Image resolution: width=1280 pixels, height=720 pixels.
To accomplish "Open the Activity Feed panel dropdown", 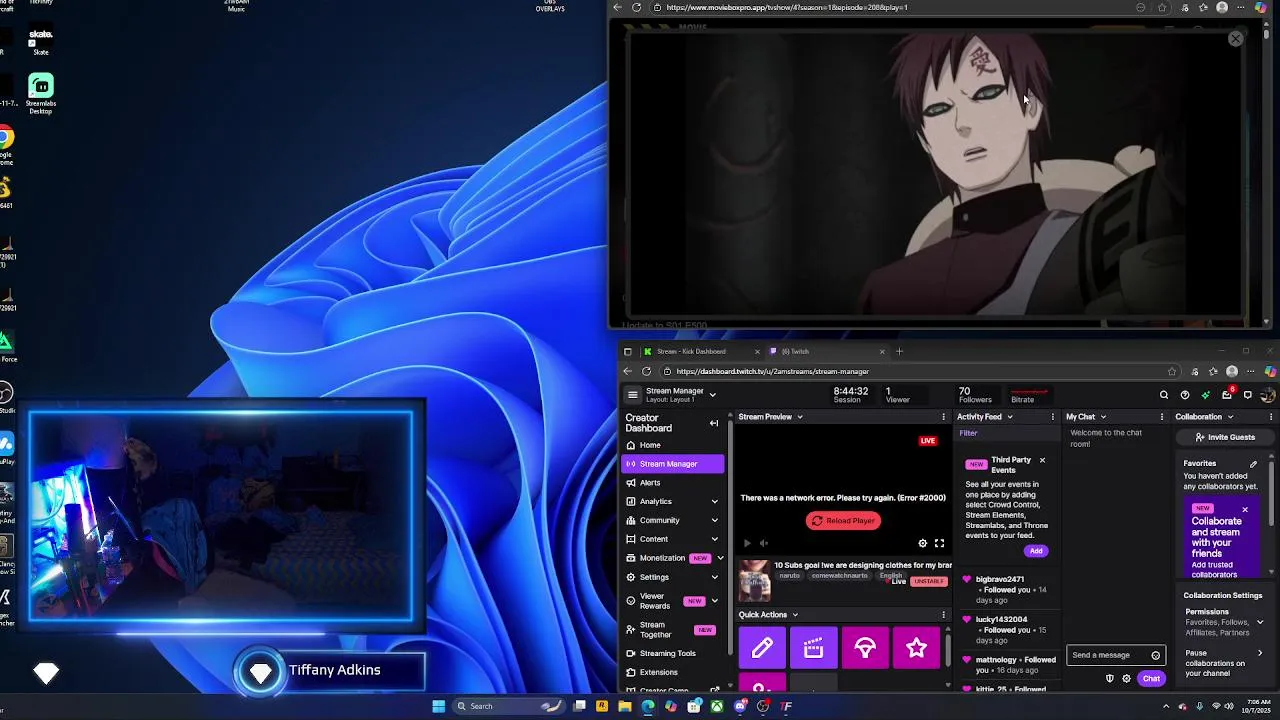I will click(1009, 417).
